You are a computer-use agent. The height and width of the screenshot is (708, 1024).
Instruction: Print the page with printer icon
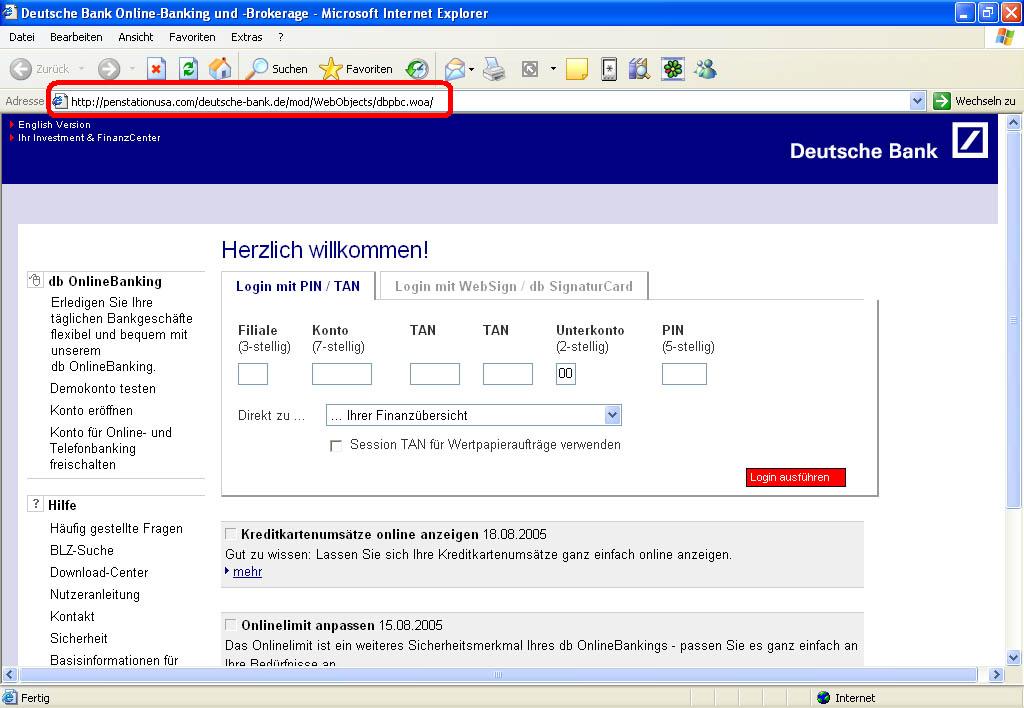pyautogui.click(x=494, y=69)
